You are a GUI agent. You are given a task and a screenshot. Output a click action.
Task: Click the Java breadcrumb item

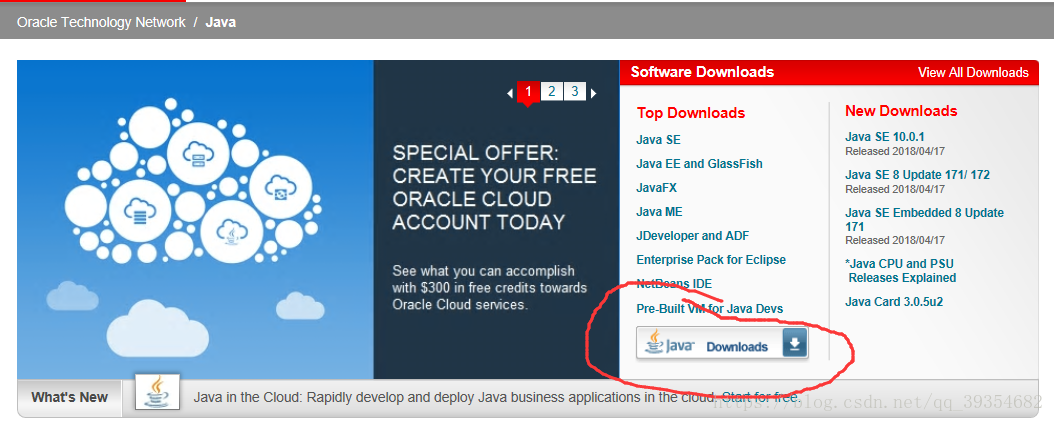pos(220,22)
